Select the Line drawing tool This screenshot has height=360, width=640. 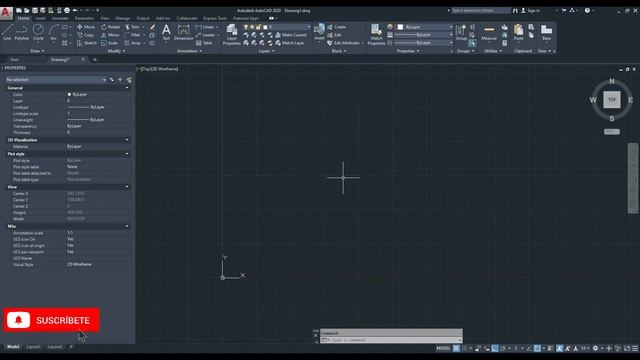(7, 32)
